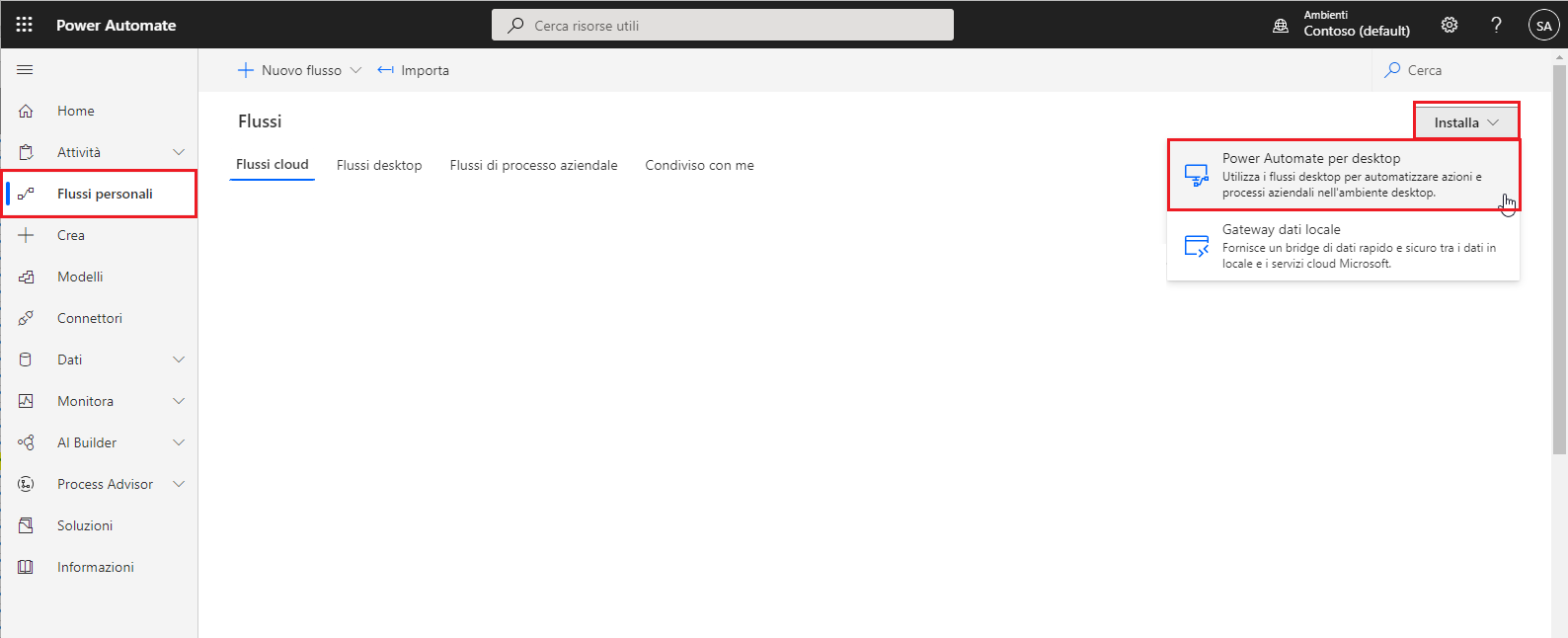Click the Power Automate per desktop icon
The width and height of the screenshot is (1568, 638).
point(1197,176)
